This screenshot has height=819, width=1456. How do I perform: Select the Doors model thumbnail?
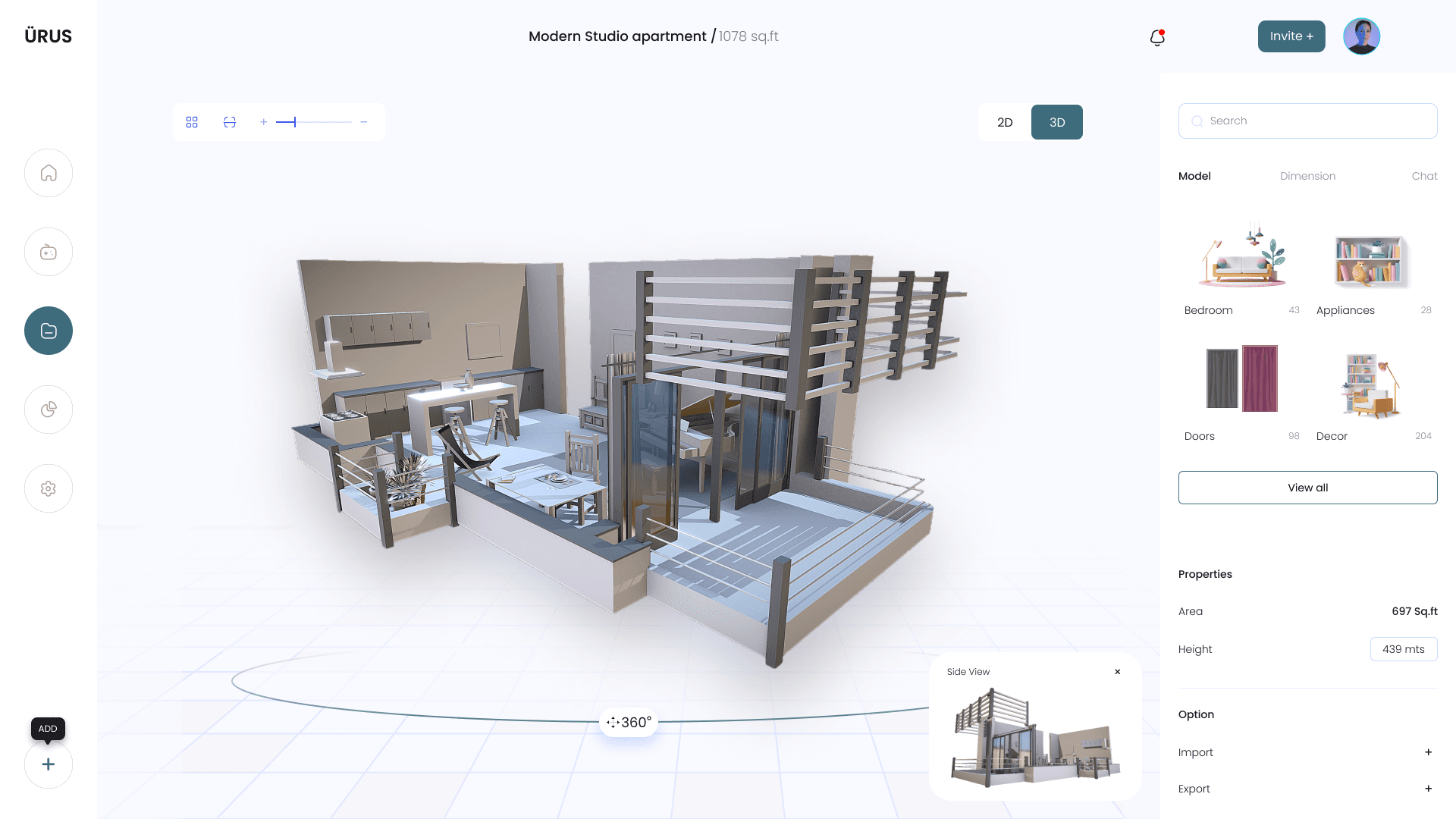pyautogui.click(x=1241, y=379)
